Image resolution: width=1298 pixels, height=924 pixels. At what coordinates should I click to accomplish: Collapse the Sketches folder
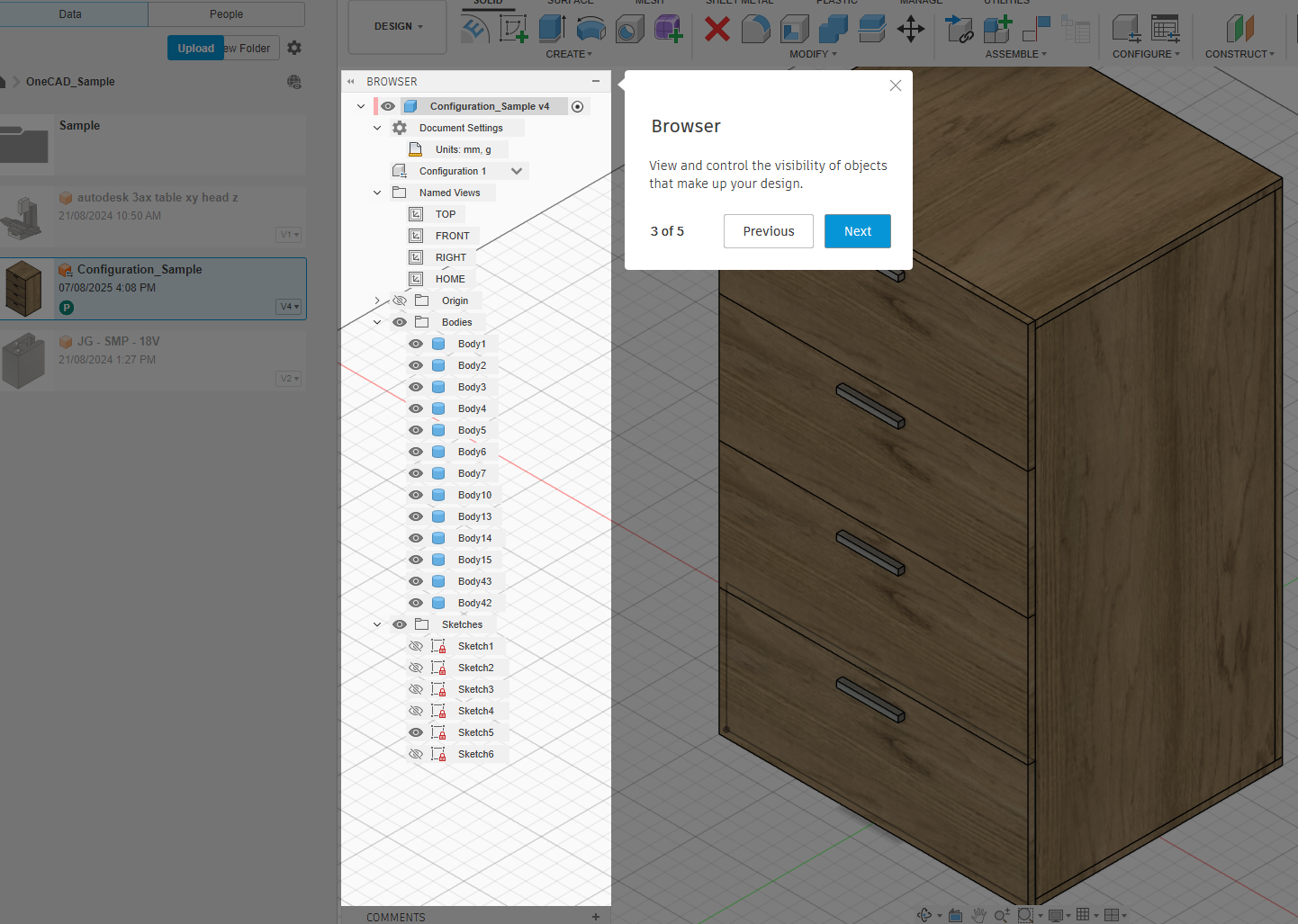[377, 624]
